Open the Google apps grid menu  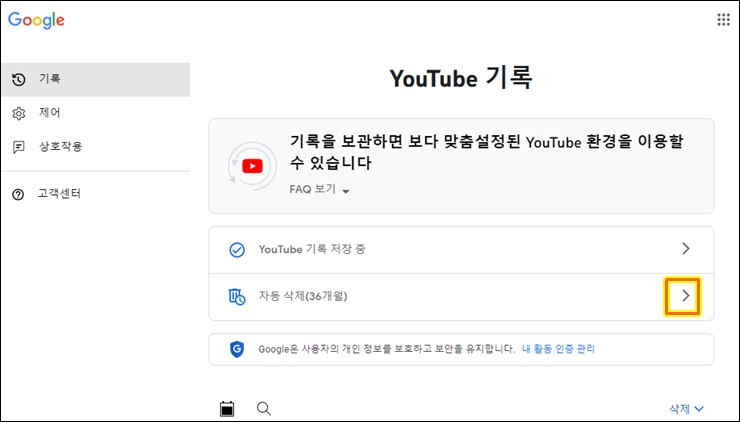pos(723,20)
